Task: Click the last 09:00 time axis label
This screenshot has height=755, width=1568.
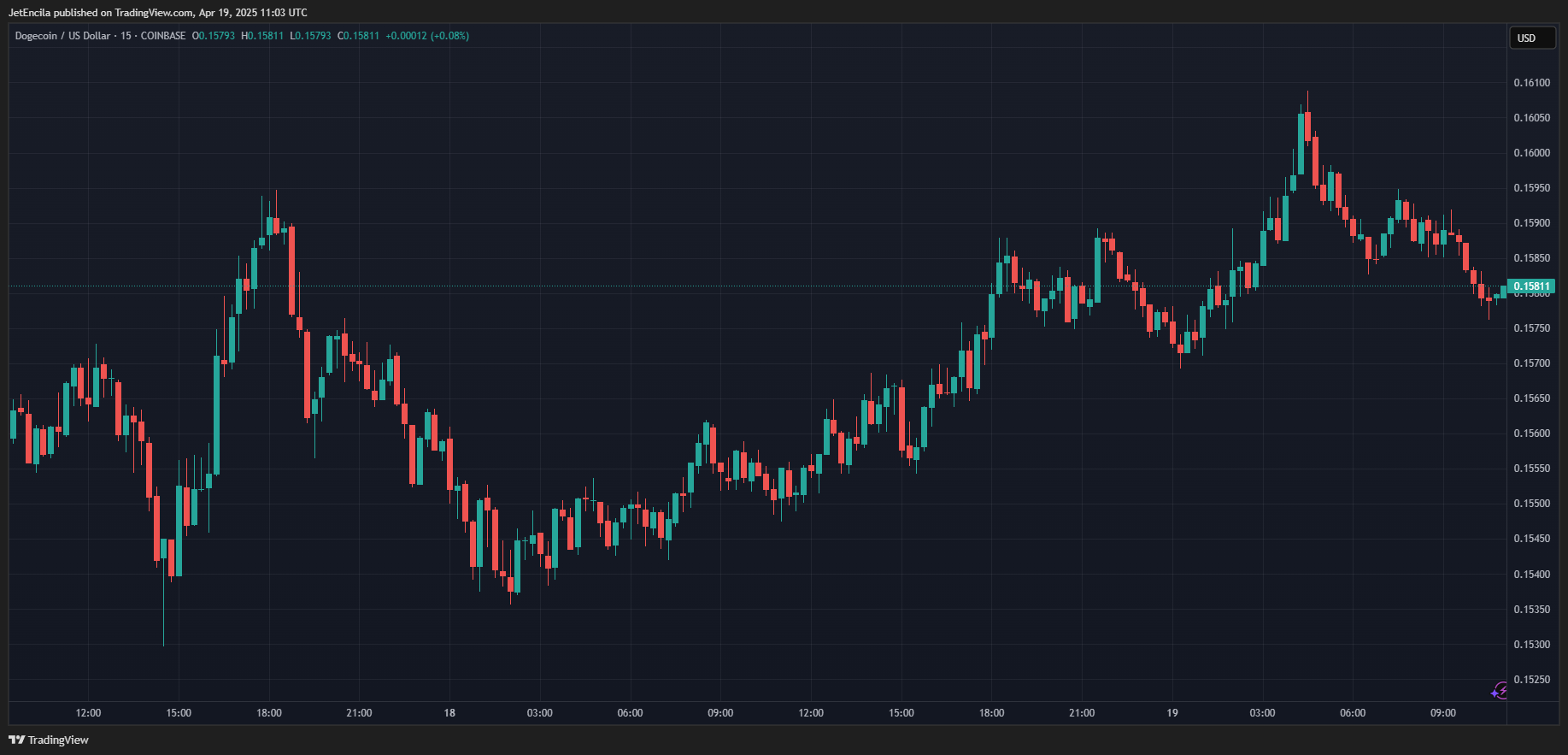Action: (1443, 713)
